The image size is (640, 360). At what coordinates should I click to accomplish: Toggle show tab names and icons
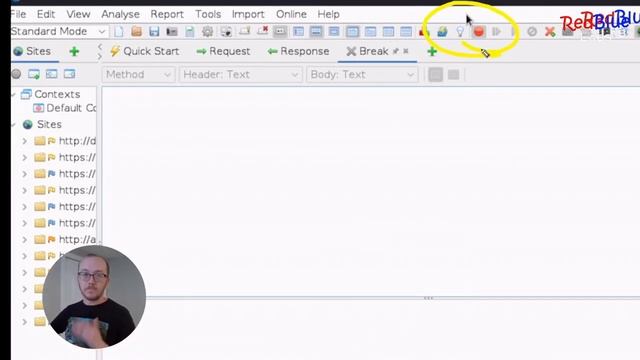pyautogui.click(x=280, y=31)
